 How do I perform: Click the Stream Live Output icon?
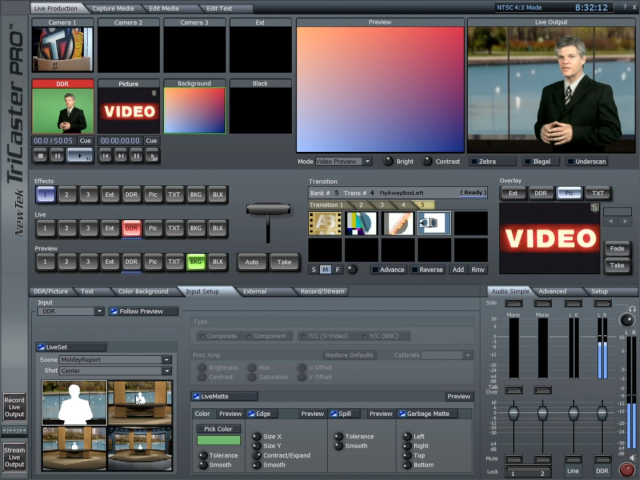point(14,456)
